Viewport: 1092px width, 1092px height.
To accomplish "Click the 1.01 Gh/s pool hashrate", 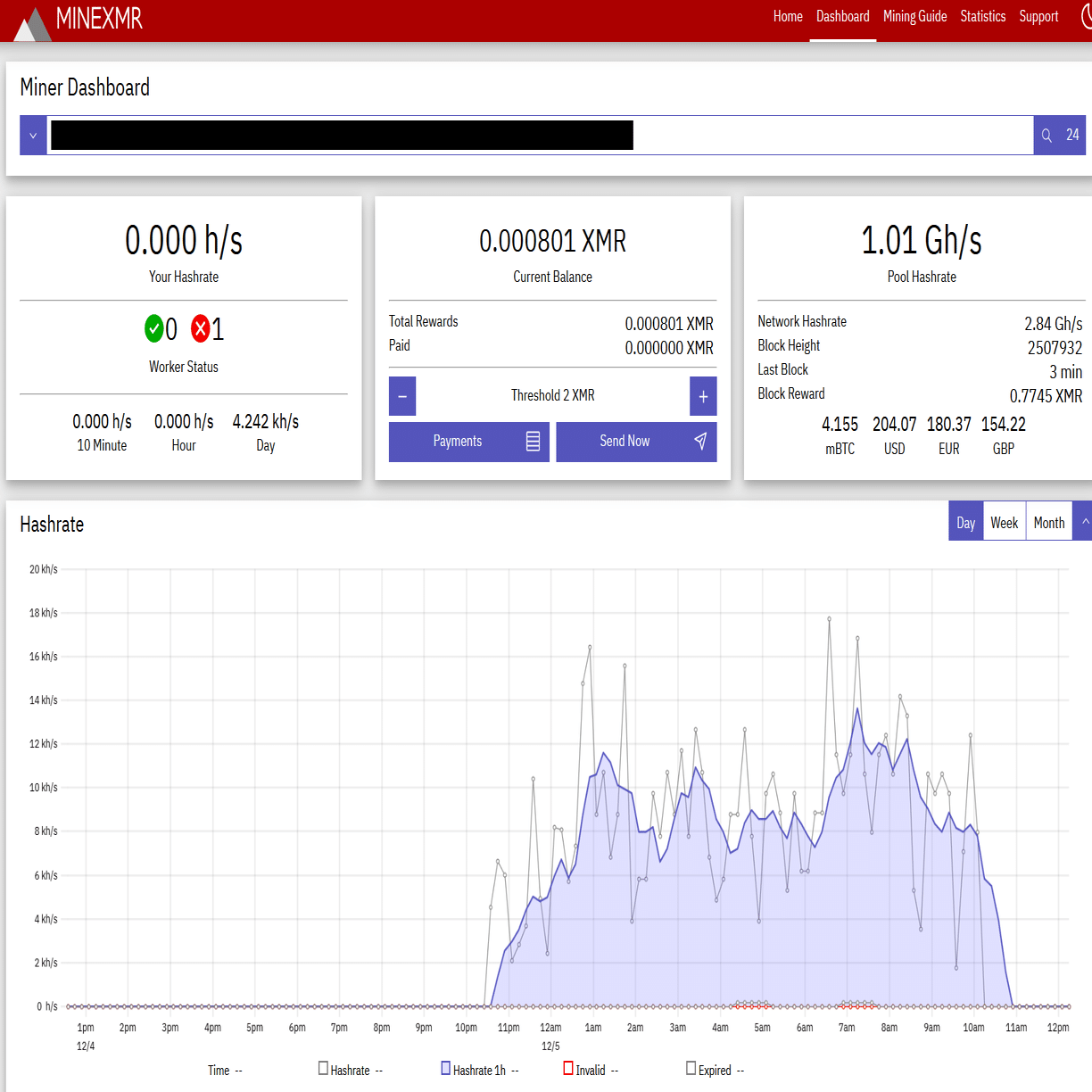I will (x=922, y=240).
